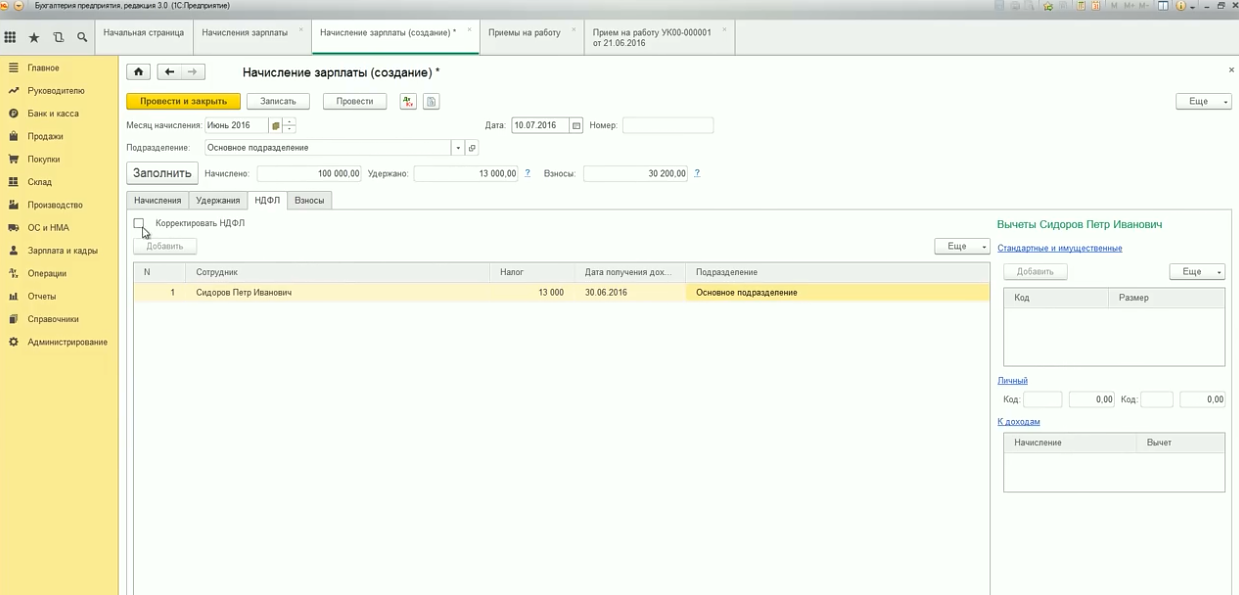Expand Подразделение dropdown arrow
The height and width of the screenshot is (595, 1239).
click(459, 148)
